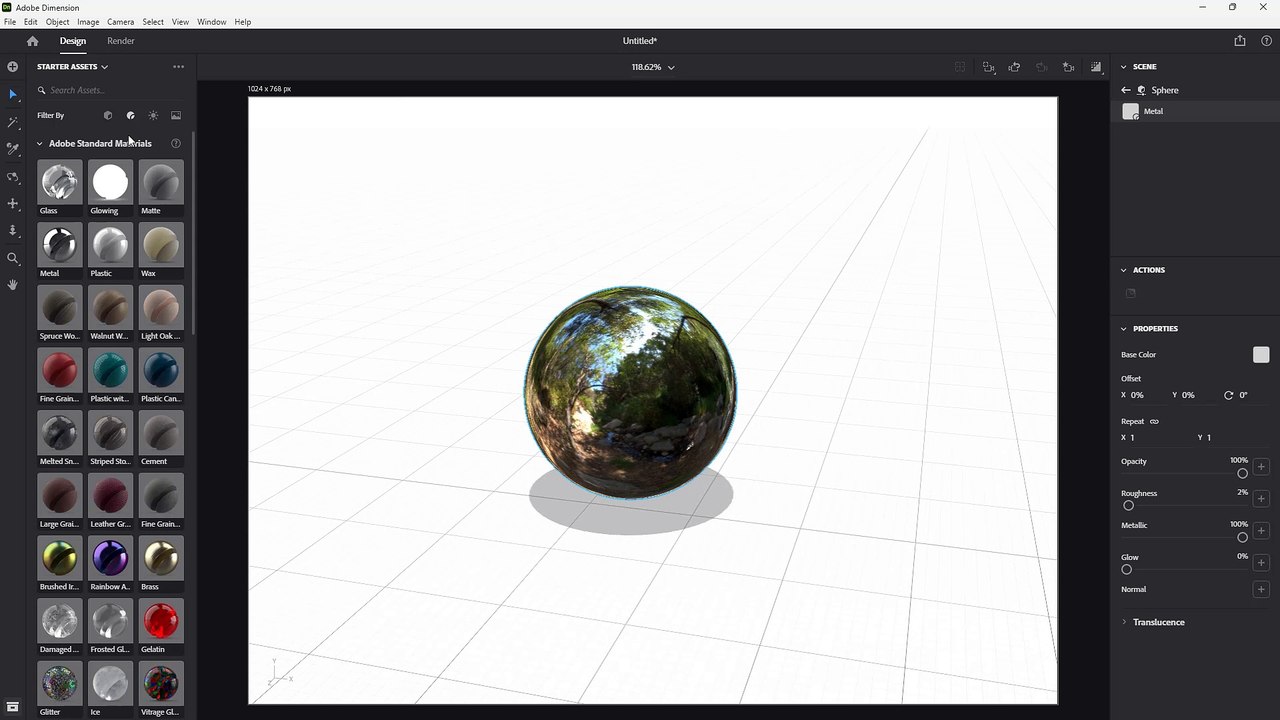Viewport: 1280px width, 720px height.
Task: Open the Edit menu
Action: pyautogui.click(x=31, y=22)
